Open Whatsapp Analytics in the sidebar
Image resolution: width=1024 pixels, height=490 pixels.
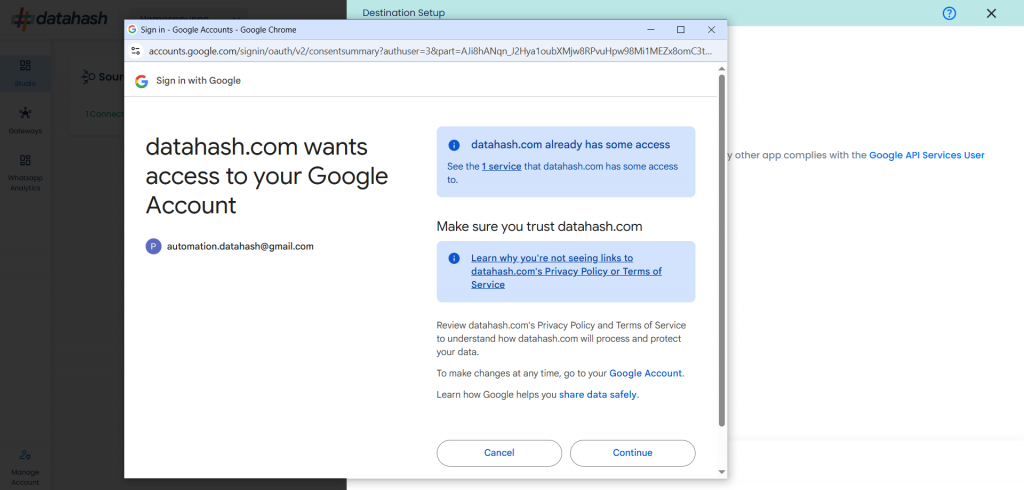coord(25,173)
